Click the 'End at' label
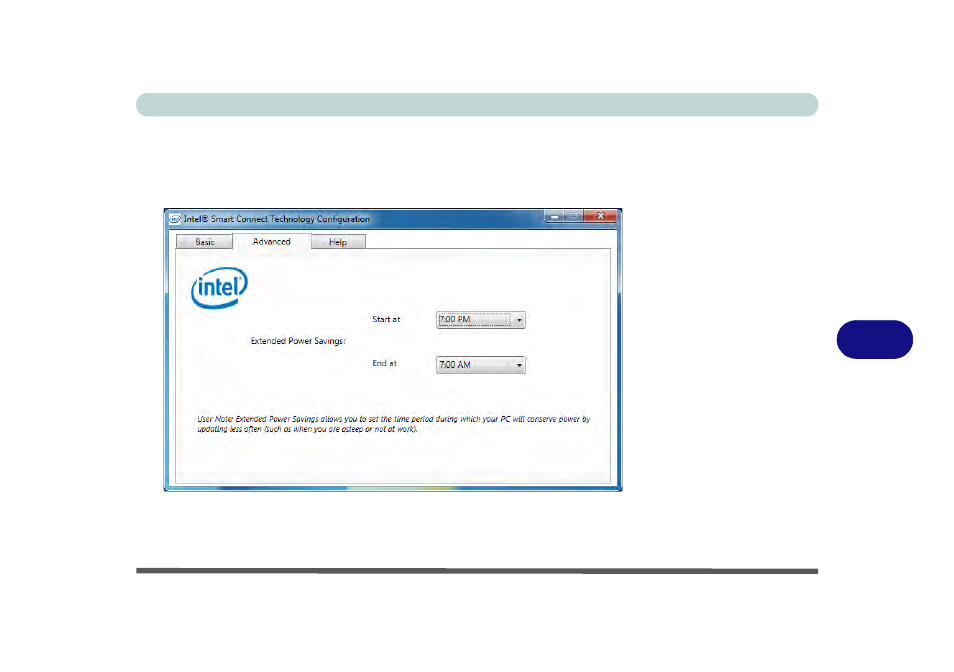Viewport: 954px width, 672px height. tap(385, 364)
